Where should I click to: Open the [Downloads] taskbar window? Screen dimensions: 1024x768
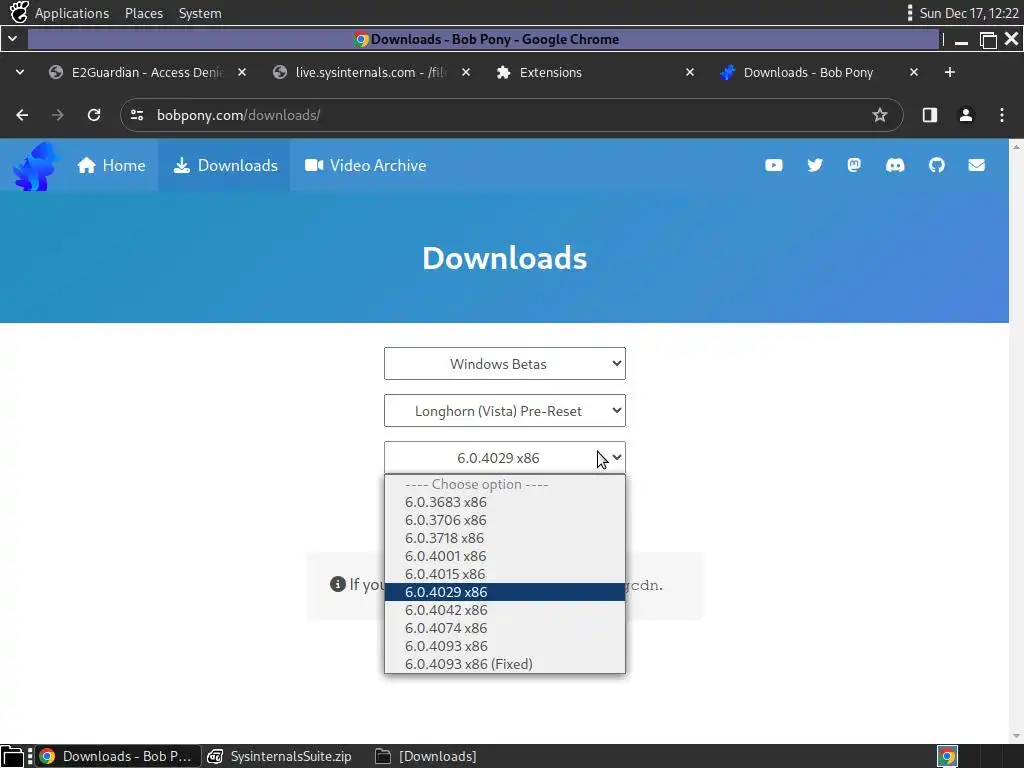pyautogui.click(x=426, y=756)
